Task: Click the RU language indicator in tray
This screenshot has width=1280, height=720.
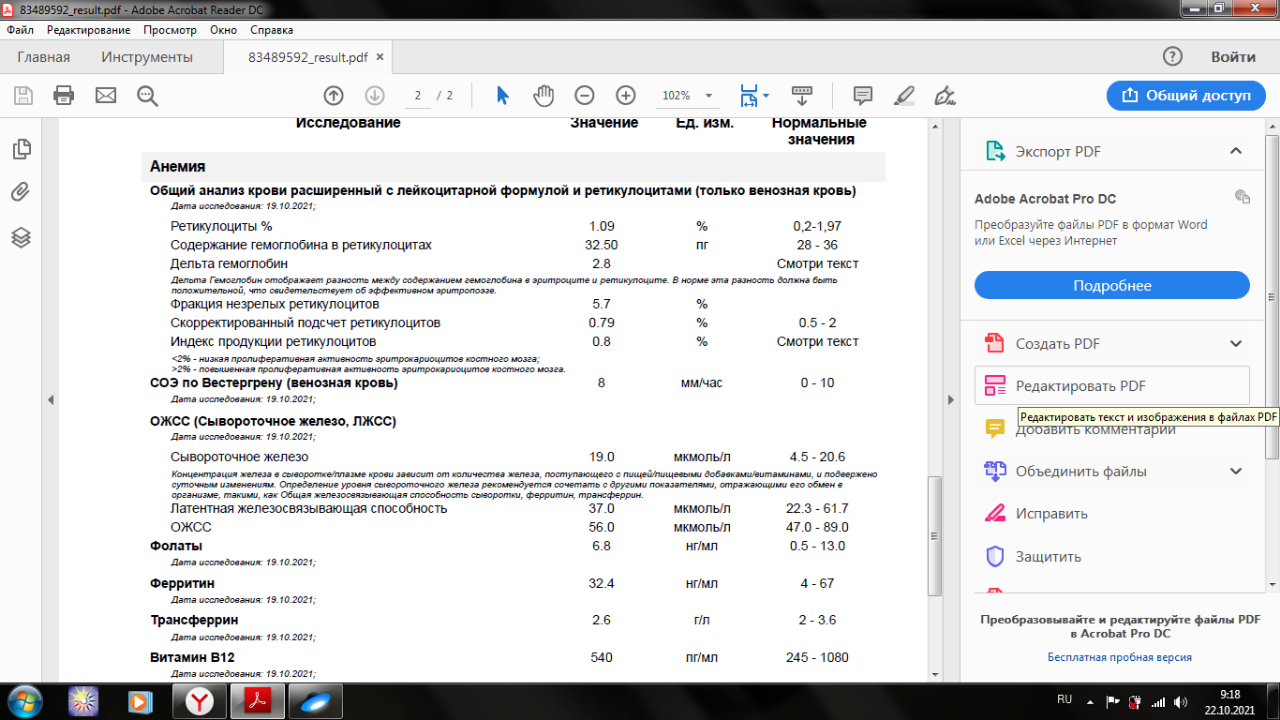Action: coord(1065,698)
